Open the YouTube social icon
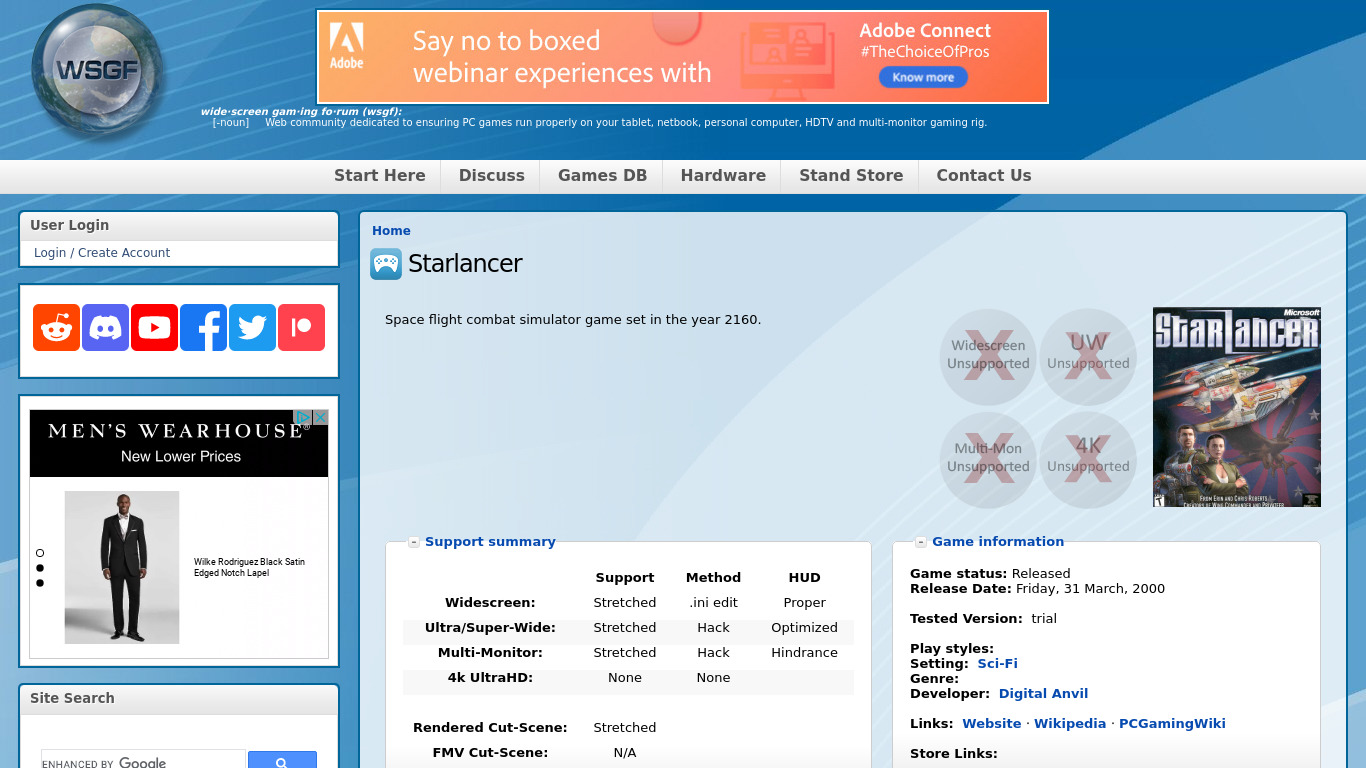The height and width of the screenshot is (768, 1366). pyautogui.click(x=154, y=328)
